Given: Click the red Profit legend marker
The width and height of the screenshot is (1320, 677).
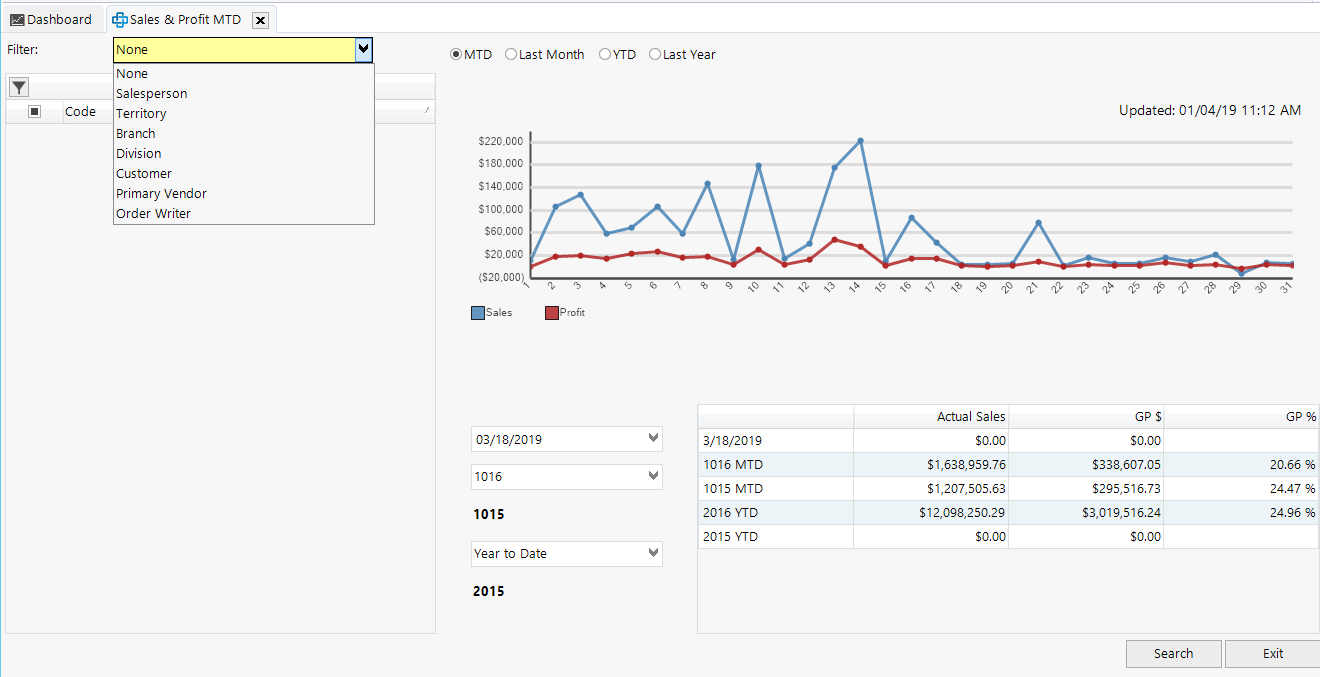Looking at the screenshot, I should [x=553, y=312].
